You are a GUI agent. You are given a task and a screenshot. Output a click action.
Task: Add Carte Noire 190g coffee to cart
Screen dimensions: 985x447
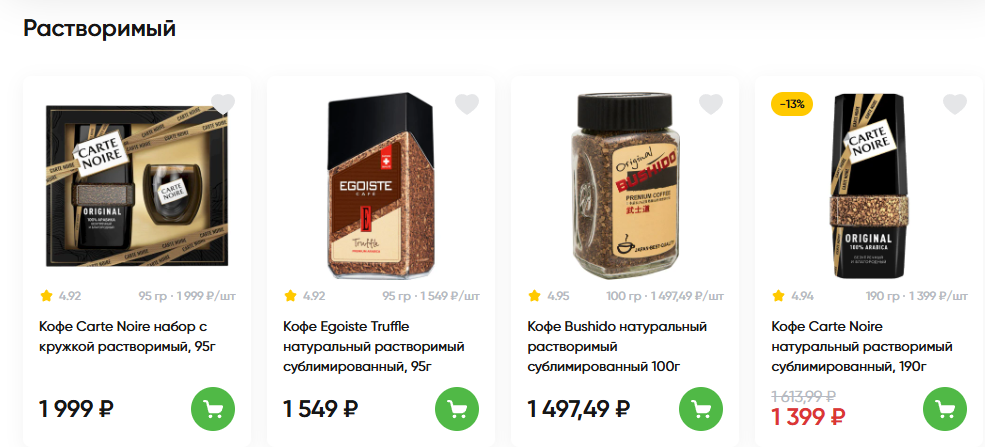coord(945,409)
